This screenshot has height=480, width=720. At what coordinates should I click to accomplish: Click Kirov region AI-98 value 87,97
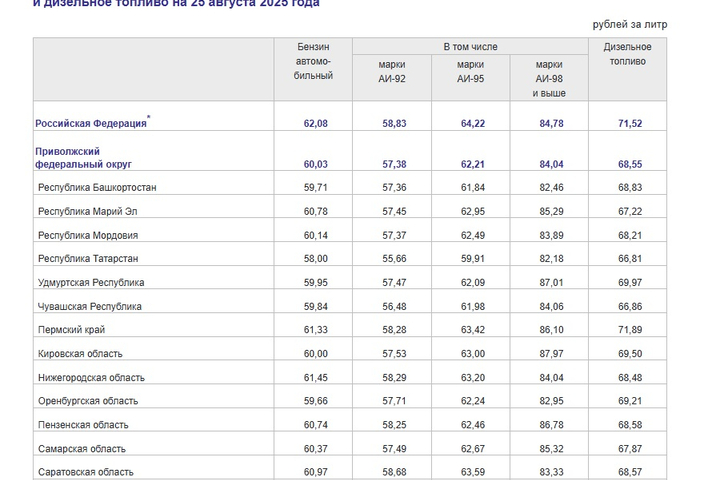tap(551, 354)
